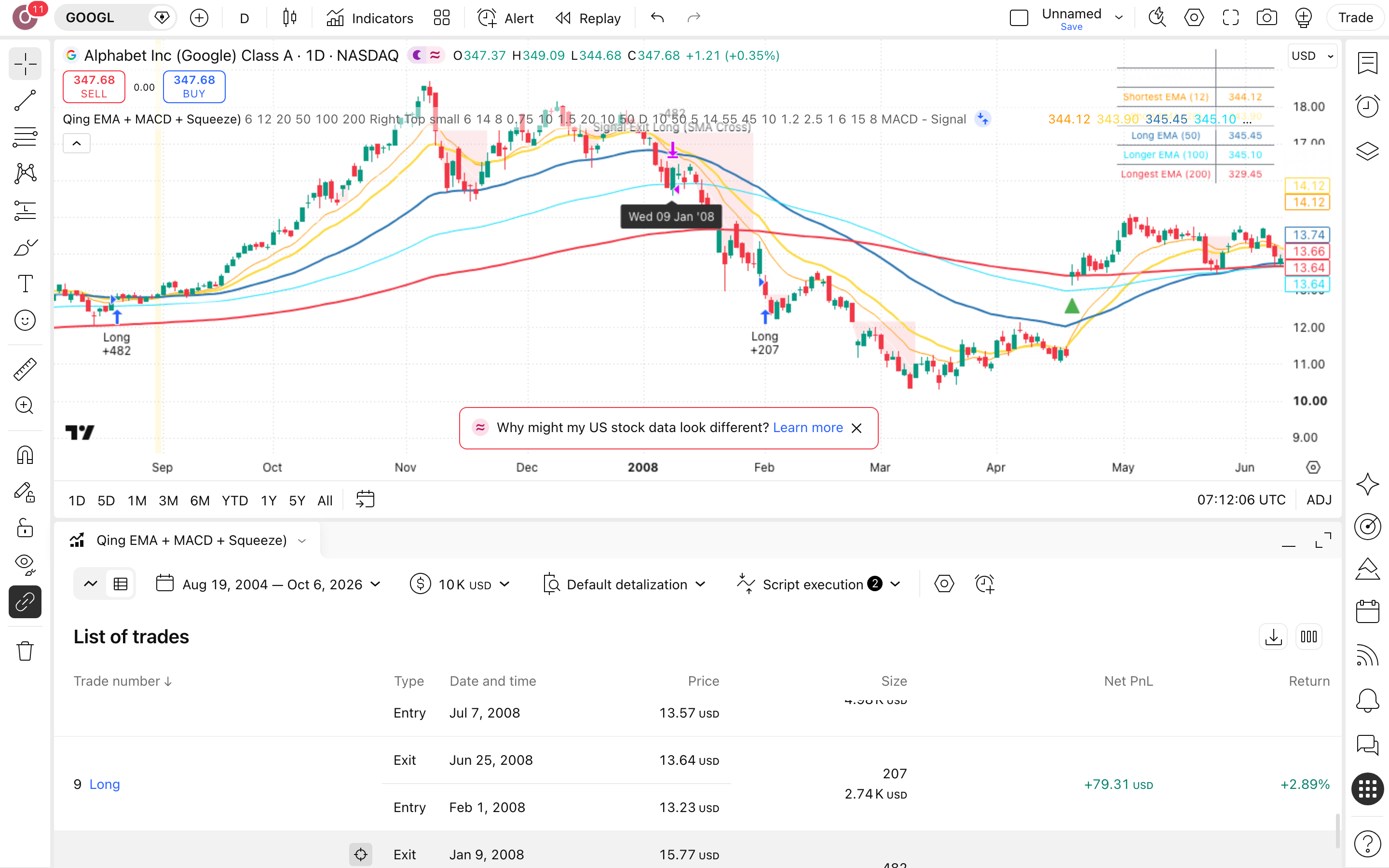The height and width of the screenshot is (868, 1389).
Task: Select the YTD time range
Action: tap(235, 501)
